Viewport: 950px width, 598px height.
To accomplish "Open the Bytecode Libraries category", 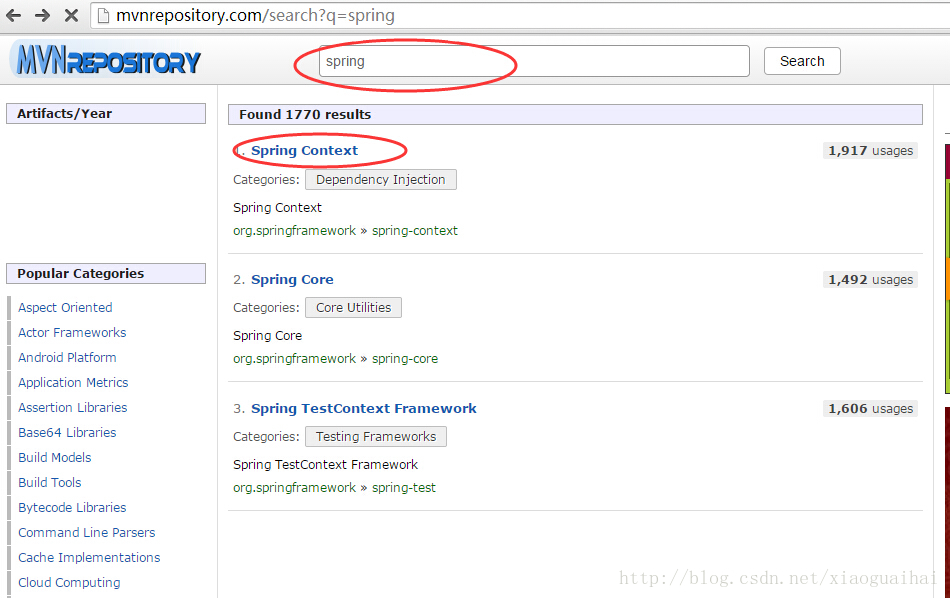I will pyautogui.click(x=72, y=508).
